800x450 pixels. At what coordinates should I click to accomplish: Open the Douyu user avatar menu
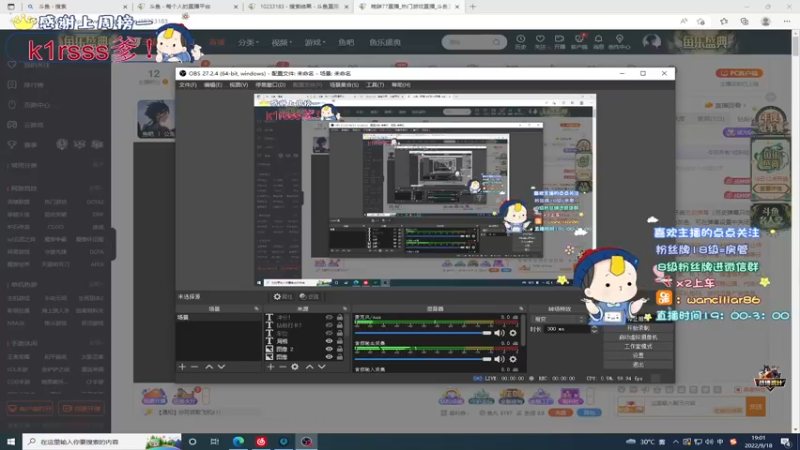pos(652,42)
